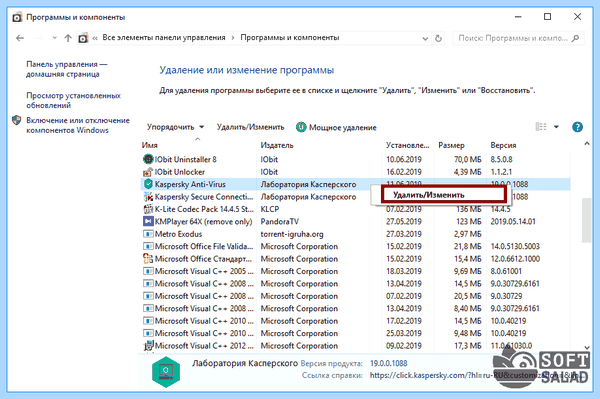Image resolution: width=600 pixels, height=399 pixels.
Task: Click publisher torrent-igruha.org
Action: point(292,234)
